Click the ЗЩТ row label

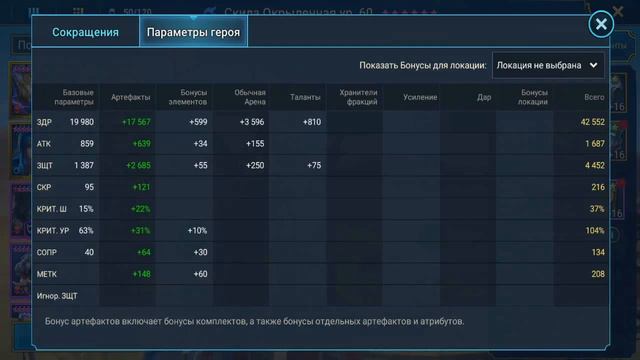[44, 165]
